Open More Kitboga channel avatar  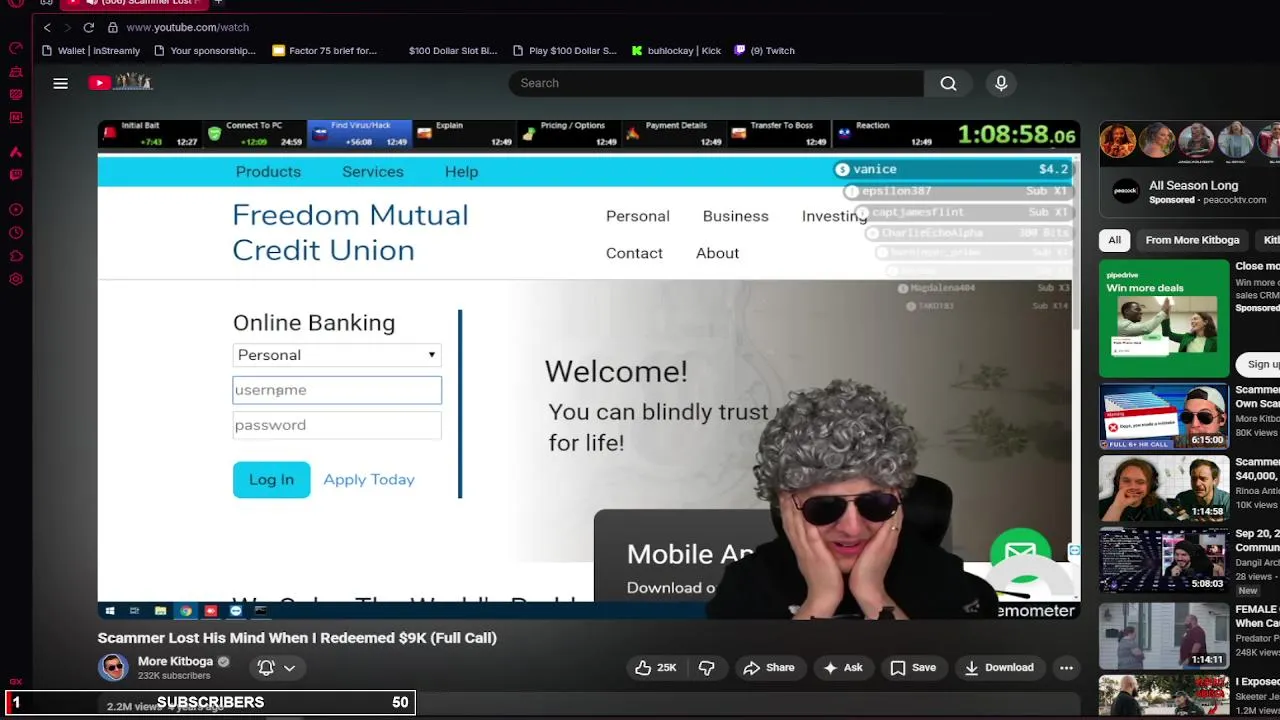tap(113, 667)
